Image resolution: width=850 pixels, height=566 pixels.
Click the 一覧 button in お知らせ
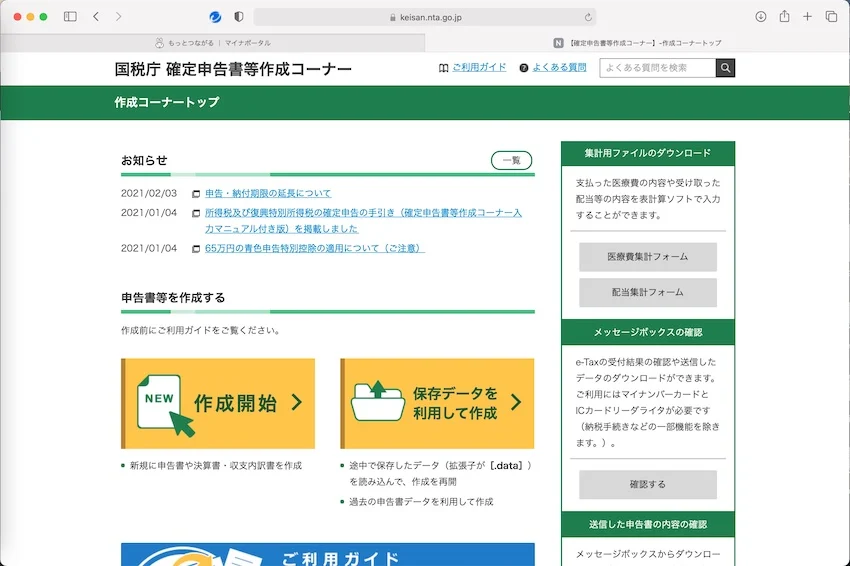[511, 160]
